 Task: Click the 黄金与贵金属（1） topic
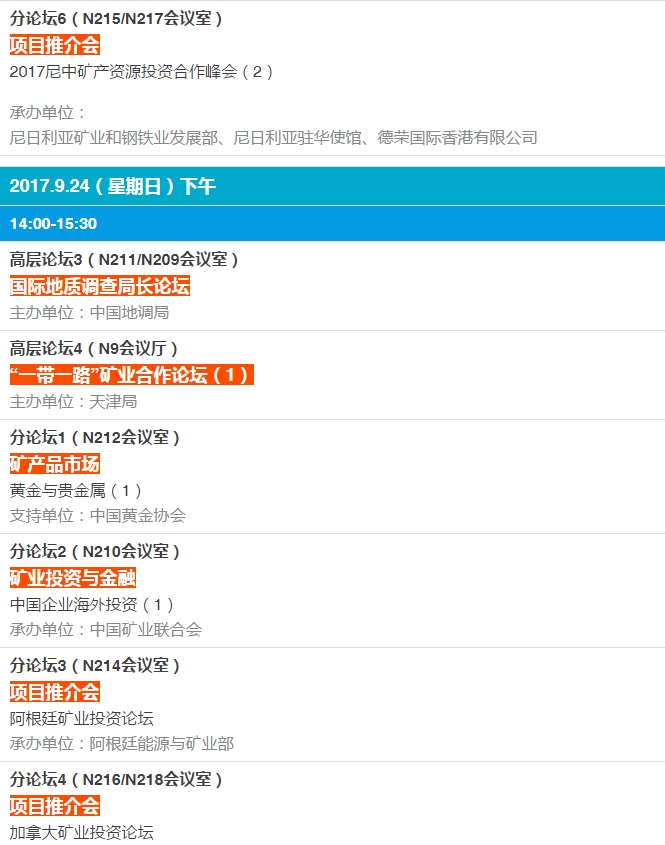tap(77, 490)
